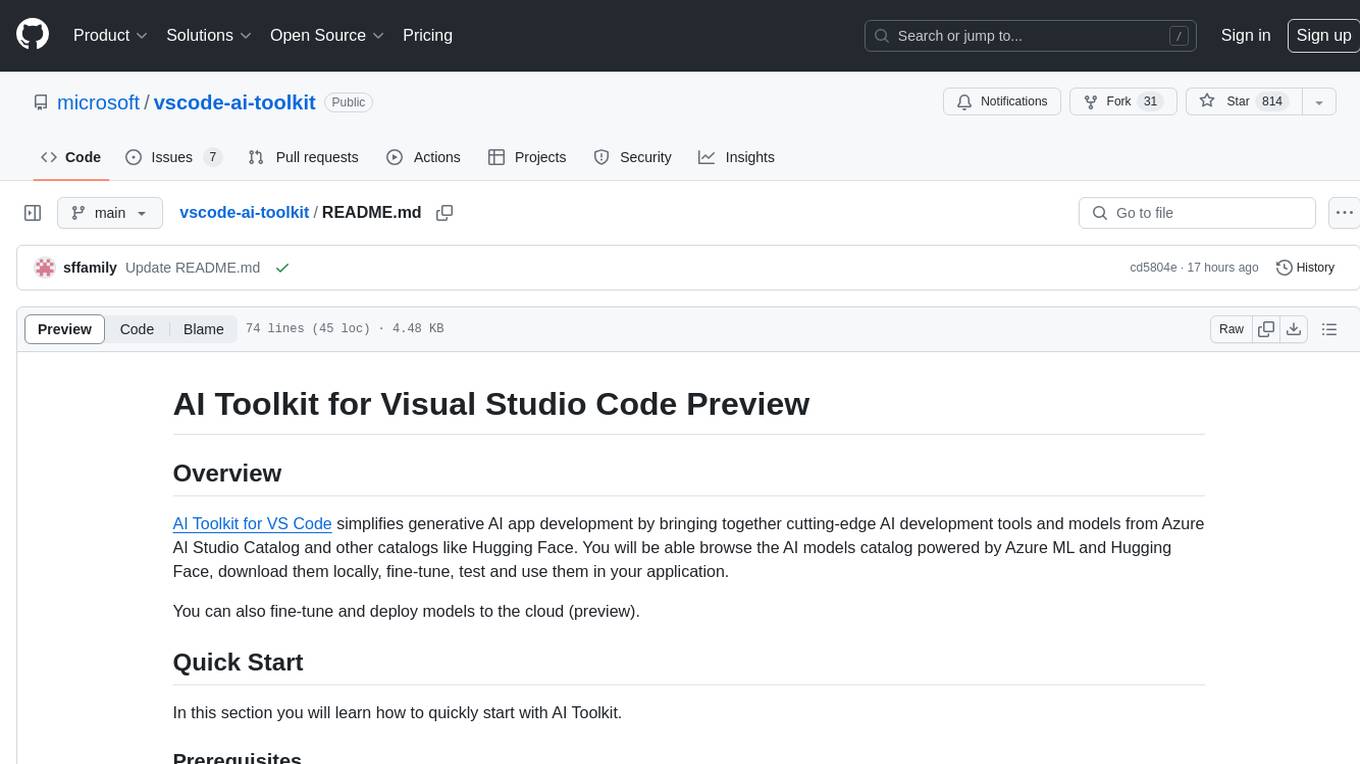Open the main branch selector

click(110, 213)
